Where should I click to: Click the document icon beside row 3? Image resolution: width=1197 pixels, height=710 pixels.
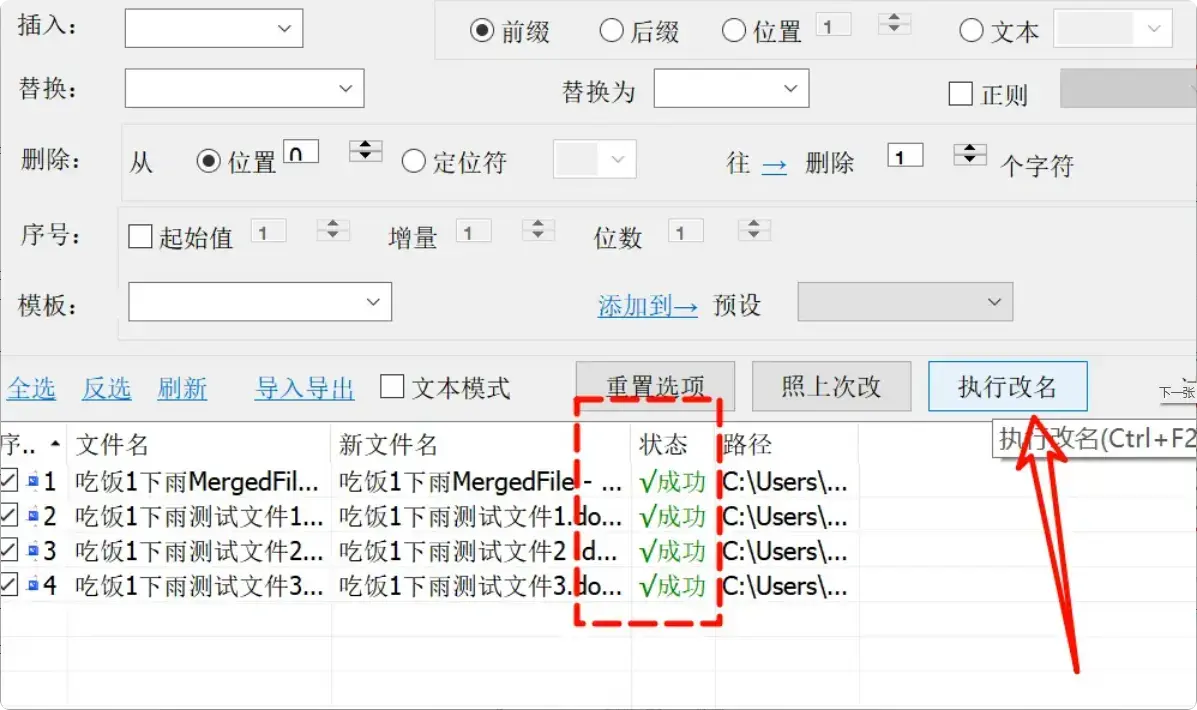[34, 551]
